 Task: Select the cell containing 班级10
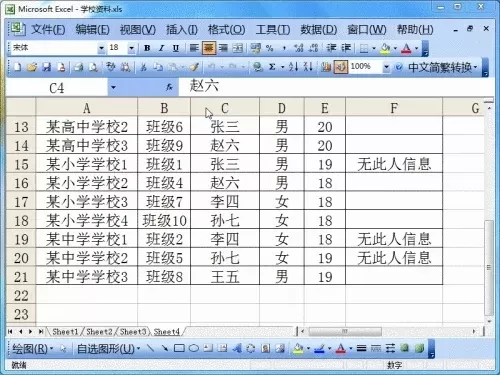pyautogui.click(x=164, y=221)
